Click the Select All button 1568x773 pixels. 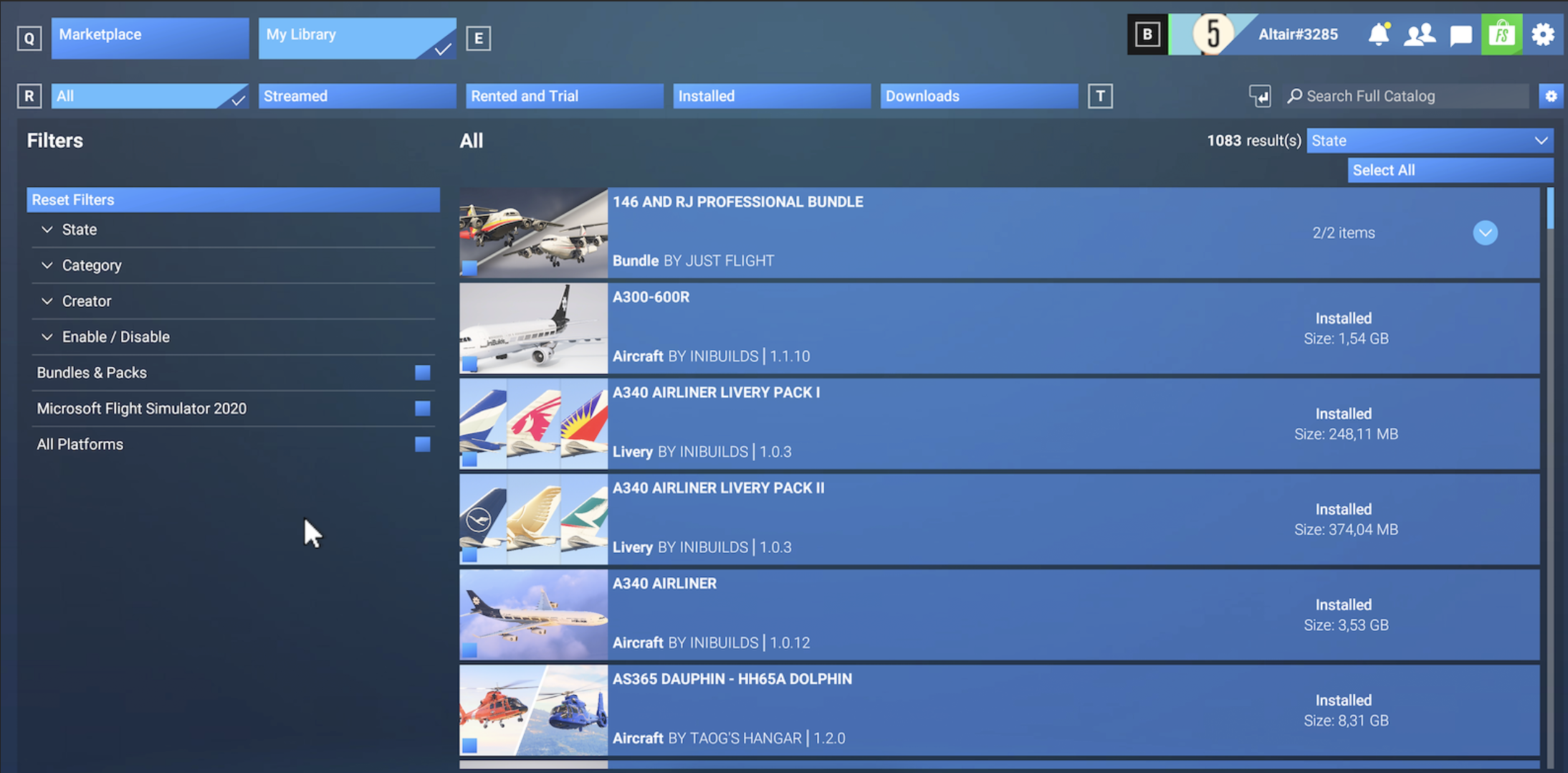(1450, 171)
